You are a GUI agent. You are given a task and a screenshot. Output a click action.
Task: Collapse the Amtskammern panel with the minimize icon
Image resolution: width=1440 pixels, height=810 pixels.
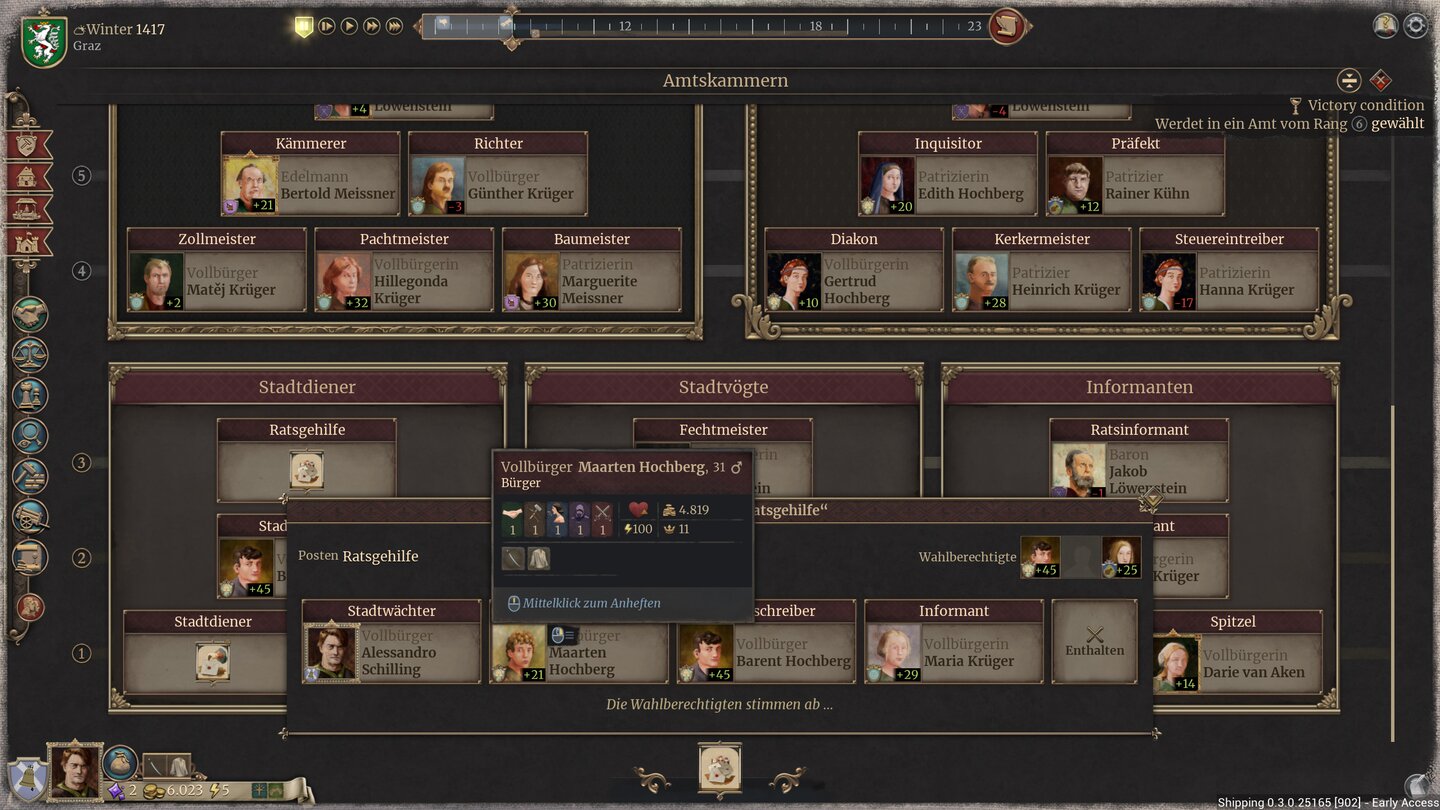tap(1349, 80)
